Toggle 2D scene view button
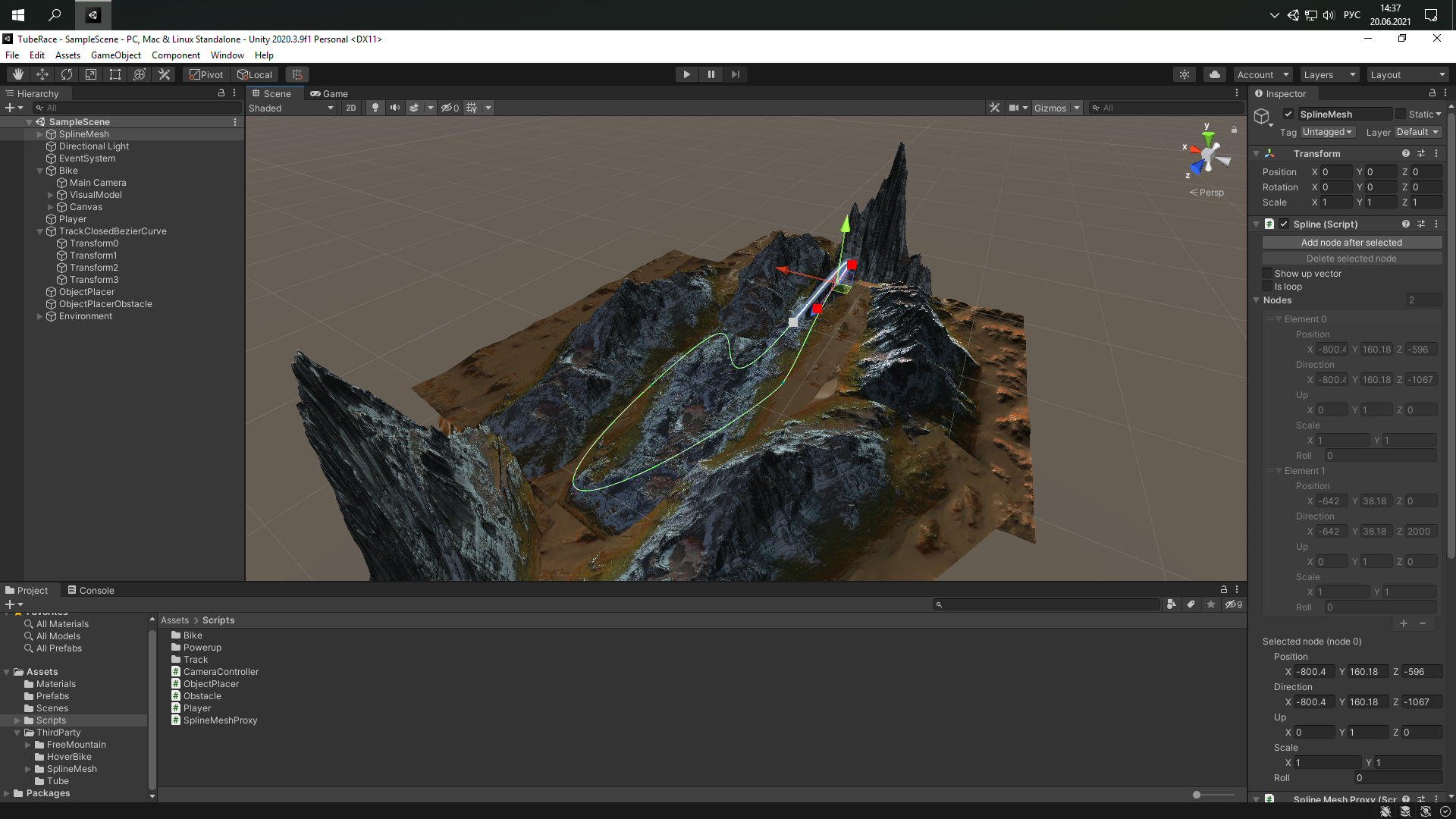 point(351,108)
